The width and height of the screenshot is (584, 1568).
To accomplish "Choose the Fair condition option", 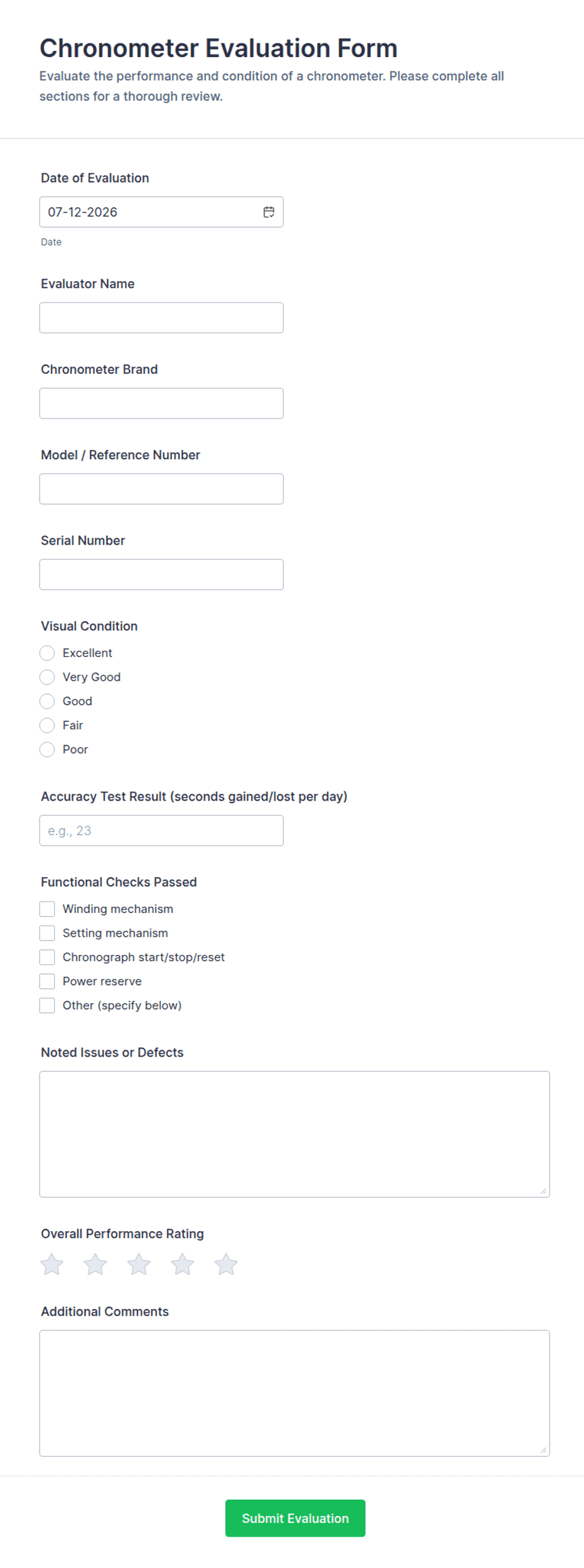I will click(x=47, y=725).
